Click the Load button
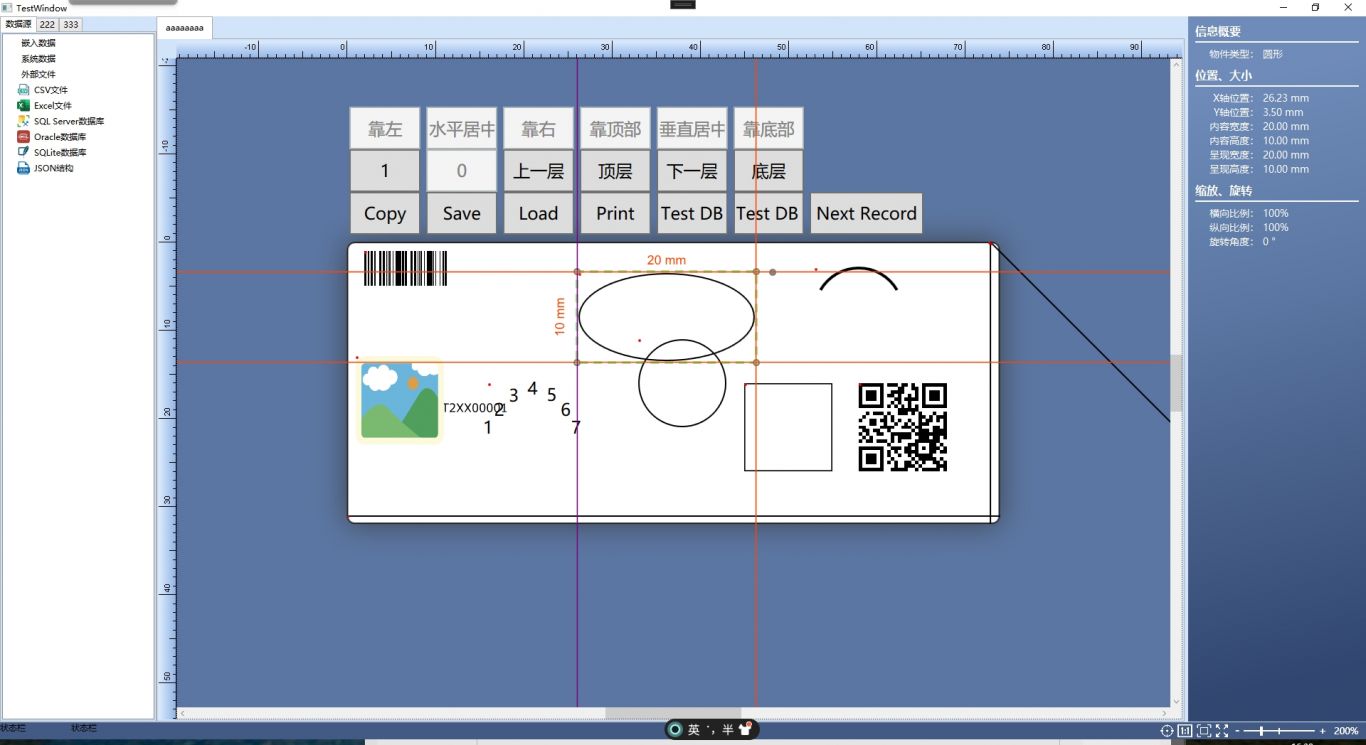 coord(538,213)
